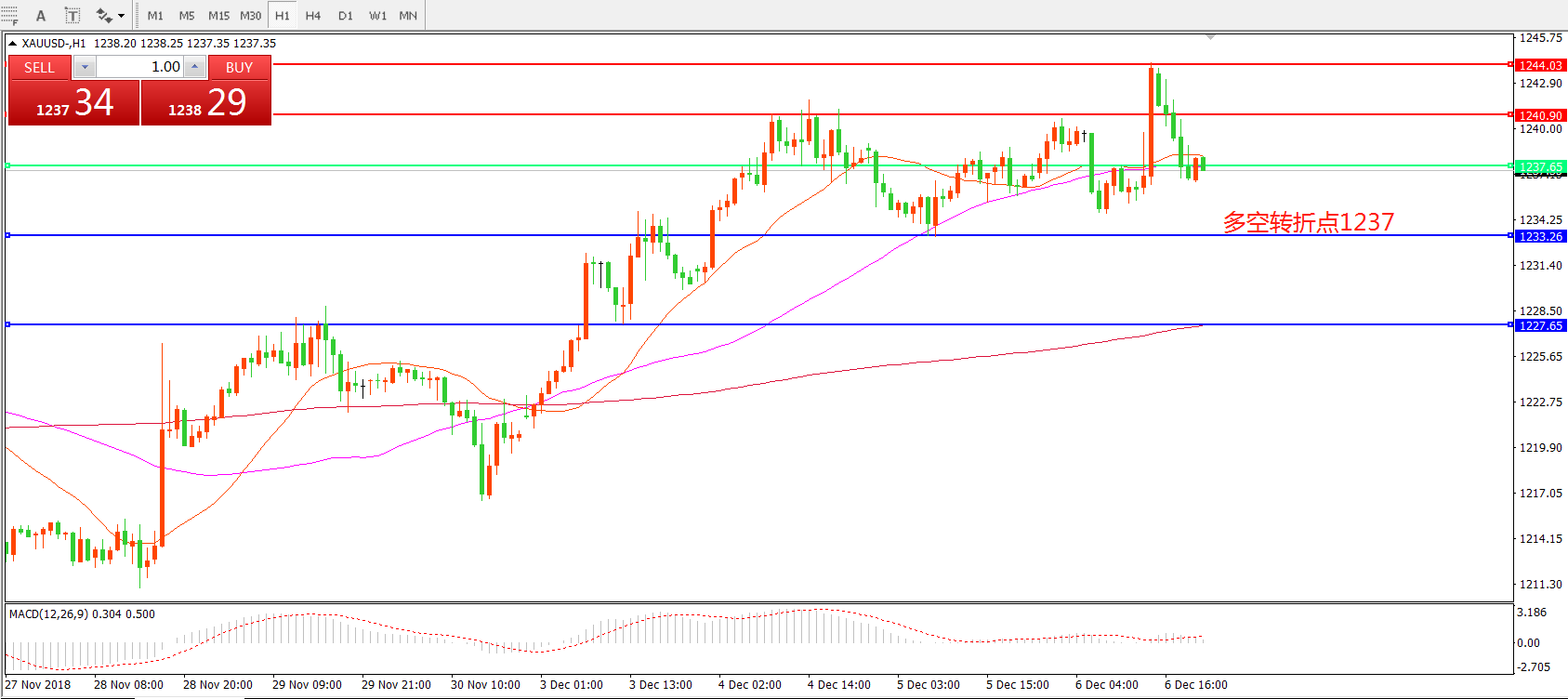Select the MN monthly timeframe
Image resolution: width=1568 pixels, height=699 pixels.
tap(408, 16)
